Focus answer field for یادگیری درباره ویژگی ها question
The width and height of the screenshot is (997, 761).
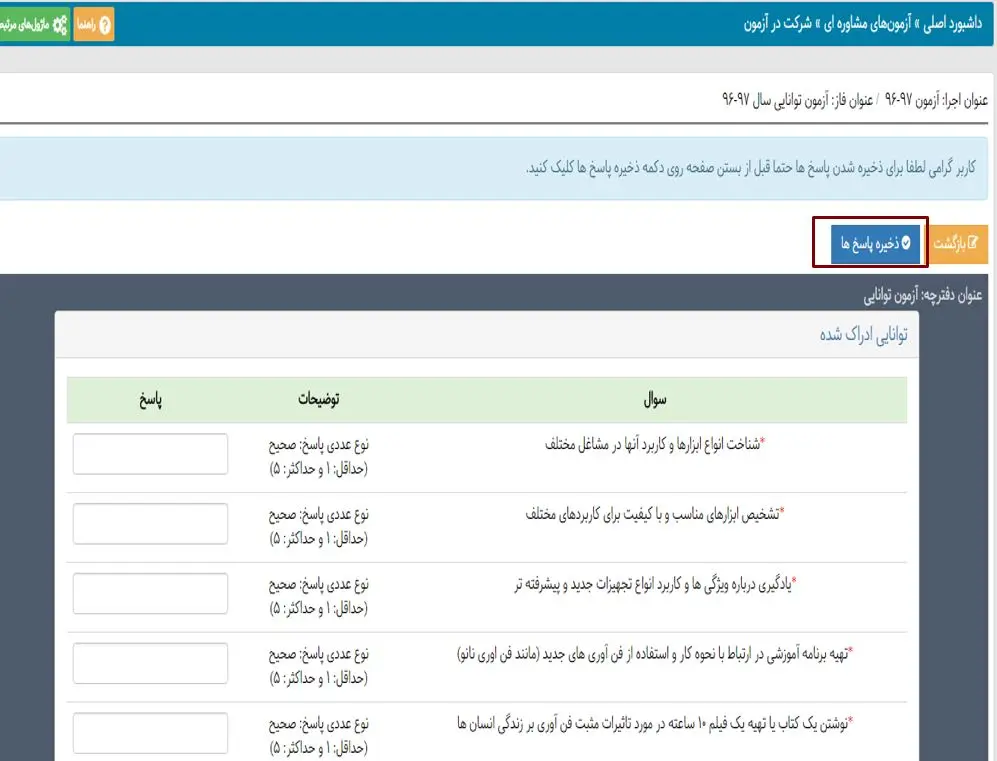tap(150, 594)
